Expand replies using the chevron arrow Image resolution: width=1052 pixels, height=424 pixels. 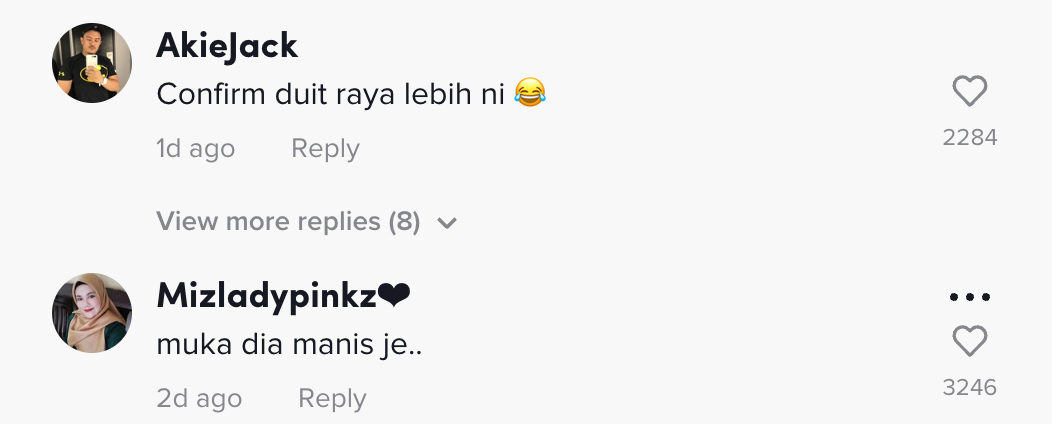[447, 222]
